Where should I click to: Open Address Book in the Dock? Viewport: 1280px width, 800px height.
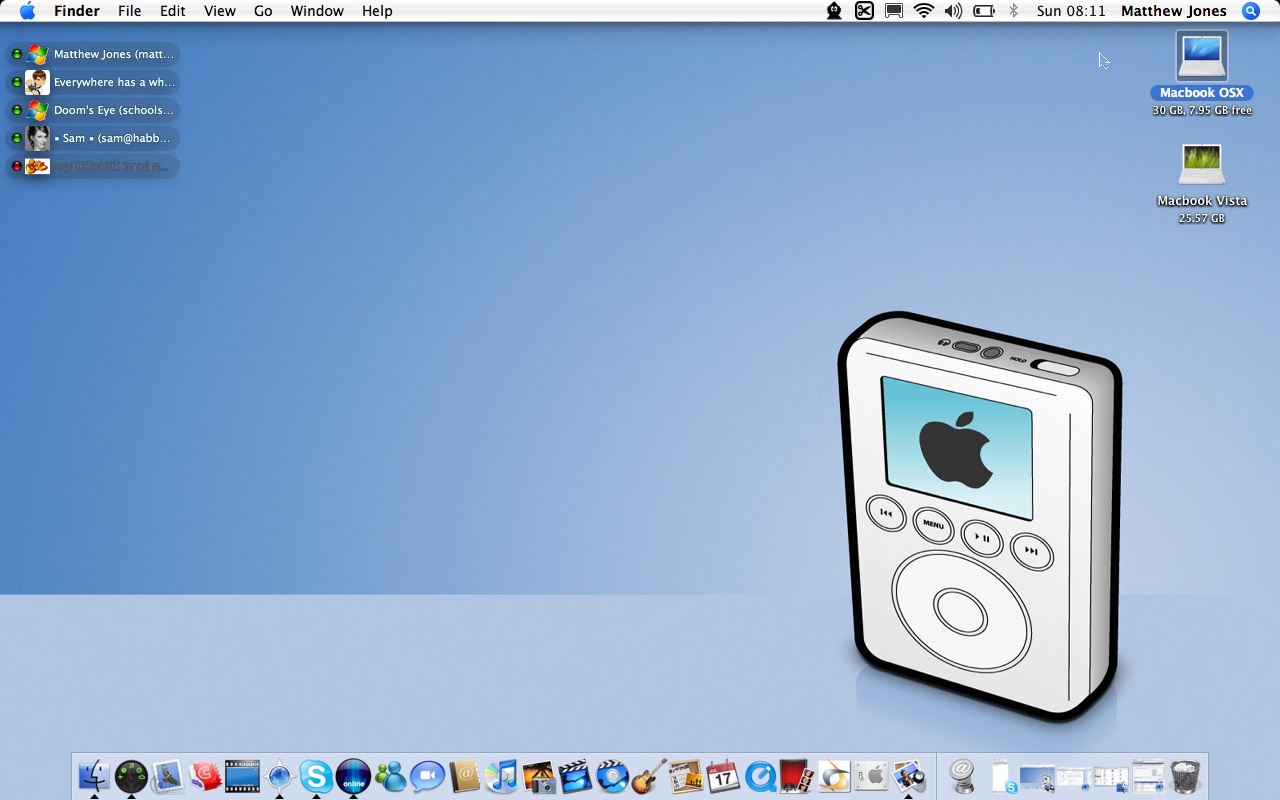click(464, 776)
